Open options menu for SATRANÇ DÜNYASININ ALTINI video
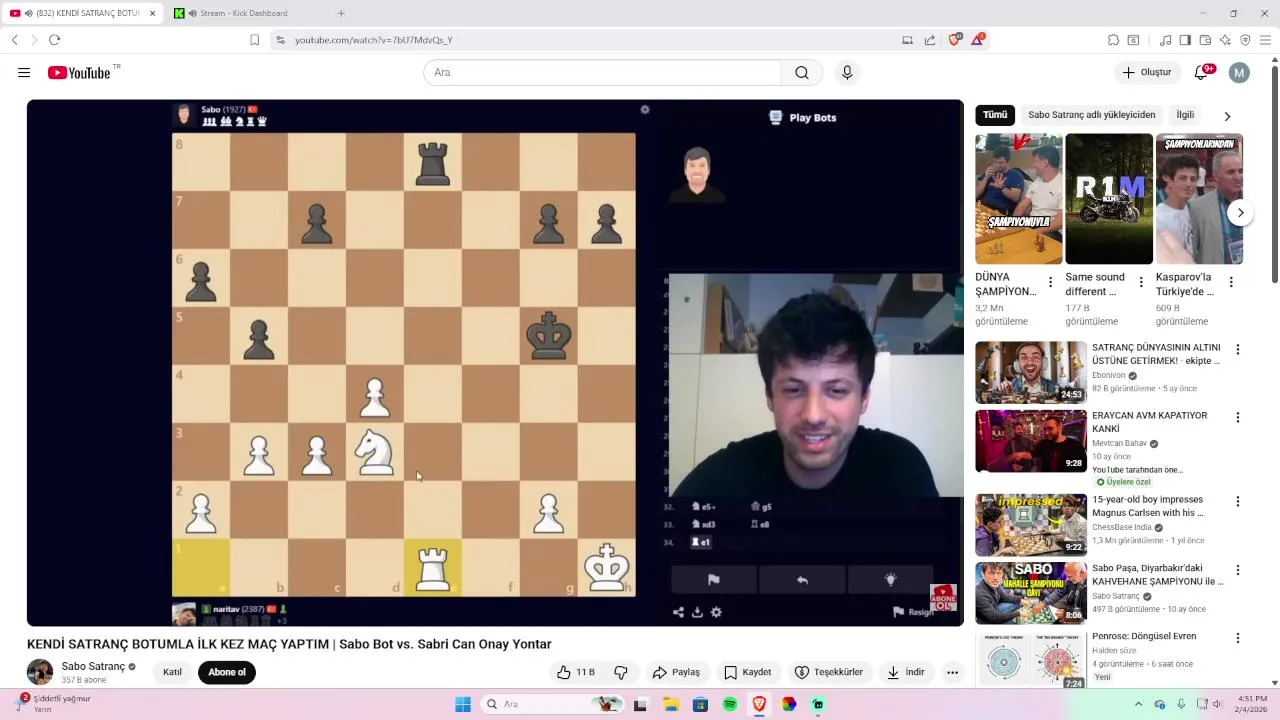Screen dimensions: 1280x720 click(1238, 349)
